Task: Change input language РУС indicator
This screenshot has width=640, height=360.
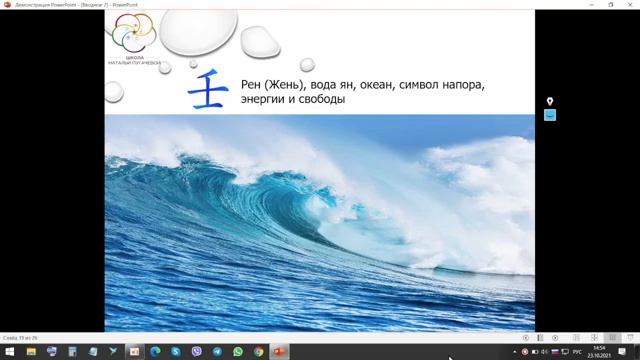Action: tap(577, 351)
